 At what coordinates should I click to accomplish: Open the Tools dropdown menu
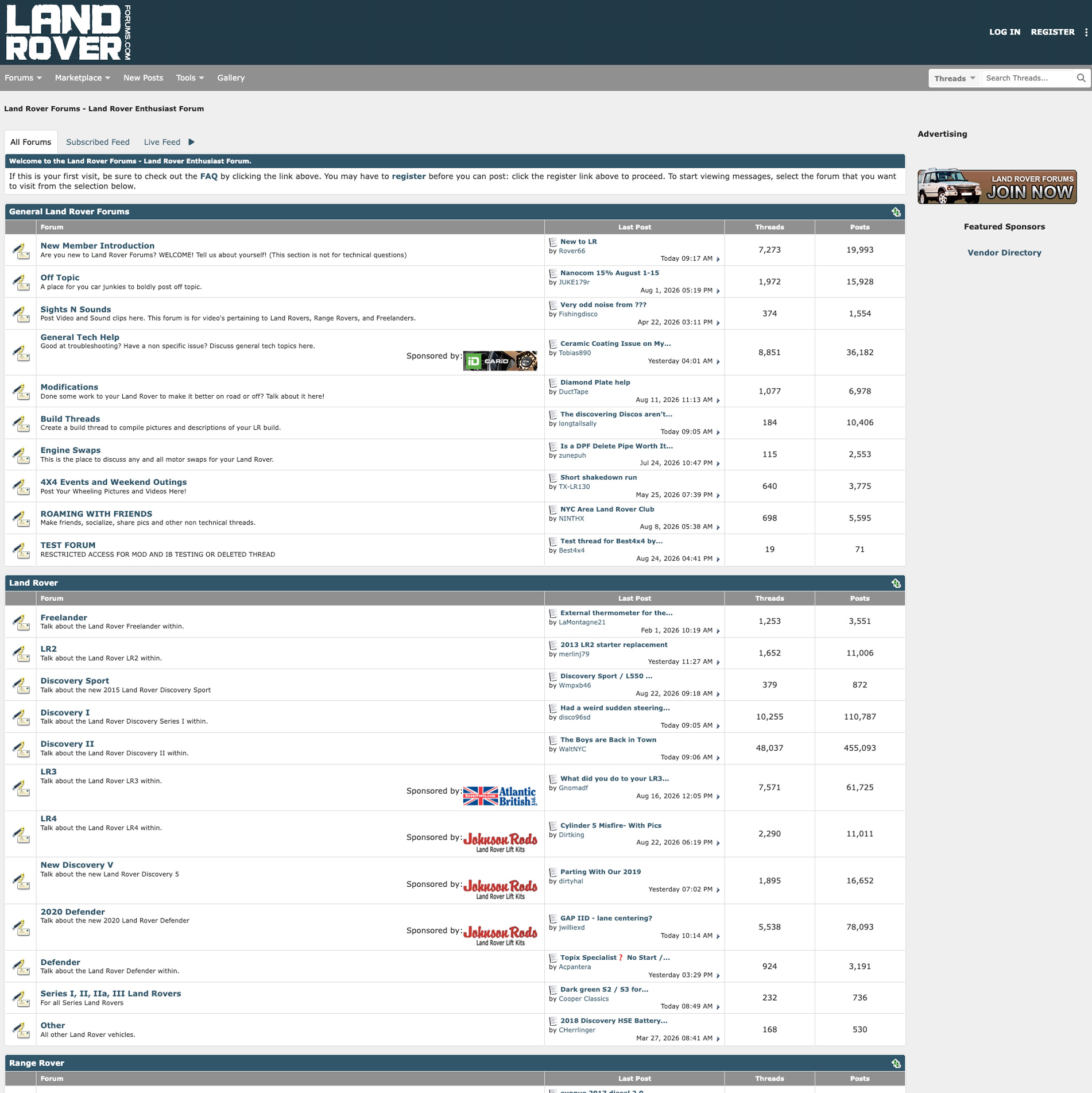tap(190, 78)
